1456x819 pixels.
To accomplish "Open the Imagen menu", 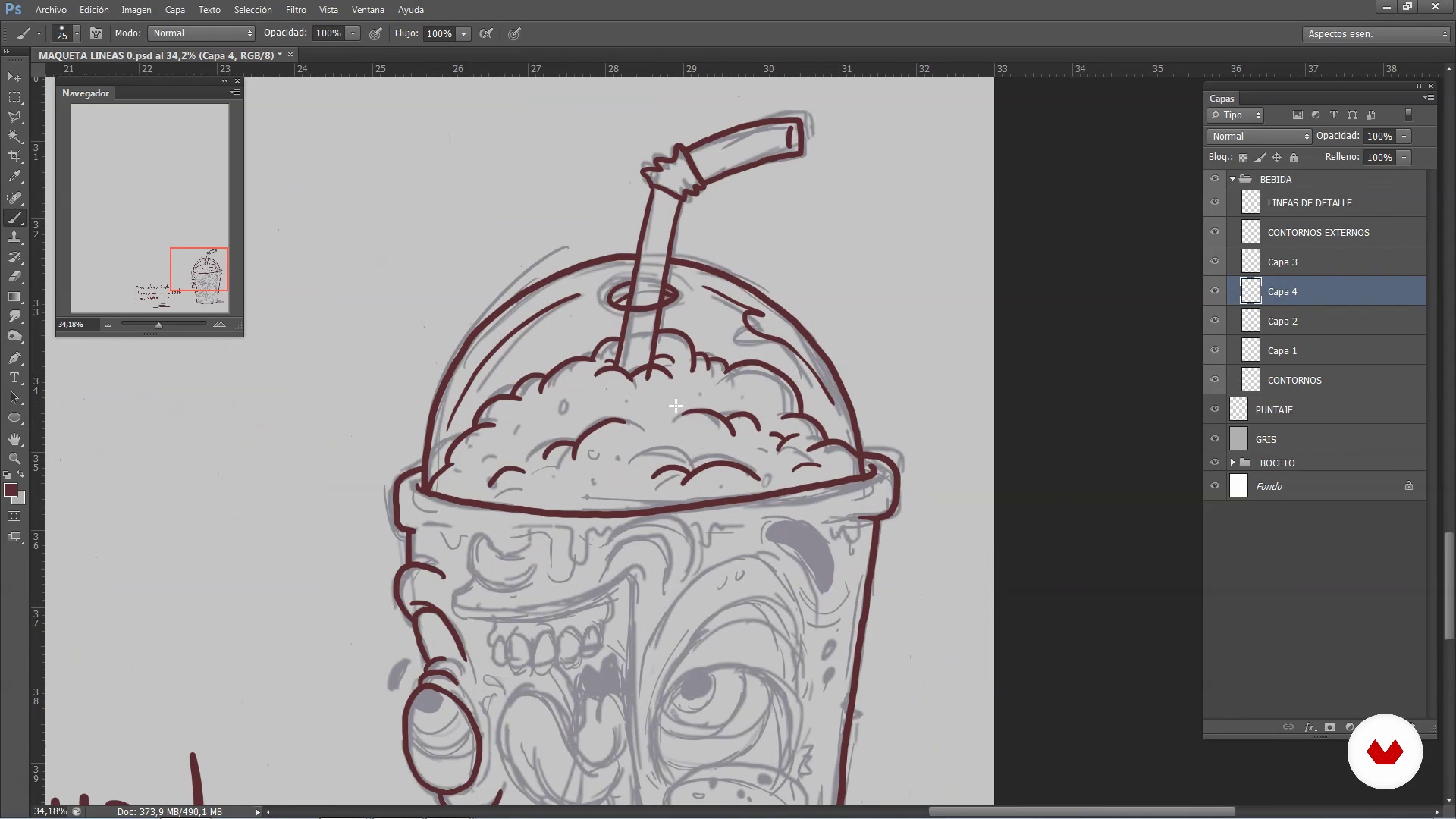I will point(136,10).
